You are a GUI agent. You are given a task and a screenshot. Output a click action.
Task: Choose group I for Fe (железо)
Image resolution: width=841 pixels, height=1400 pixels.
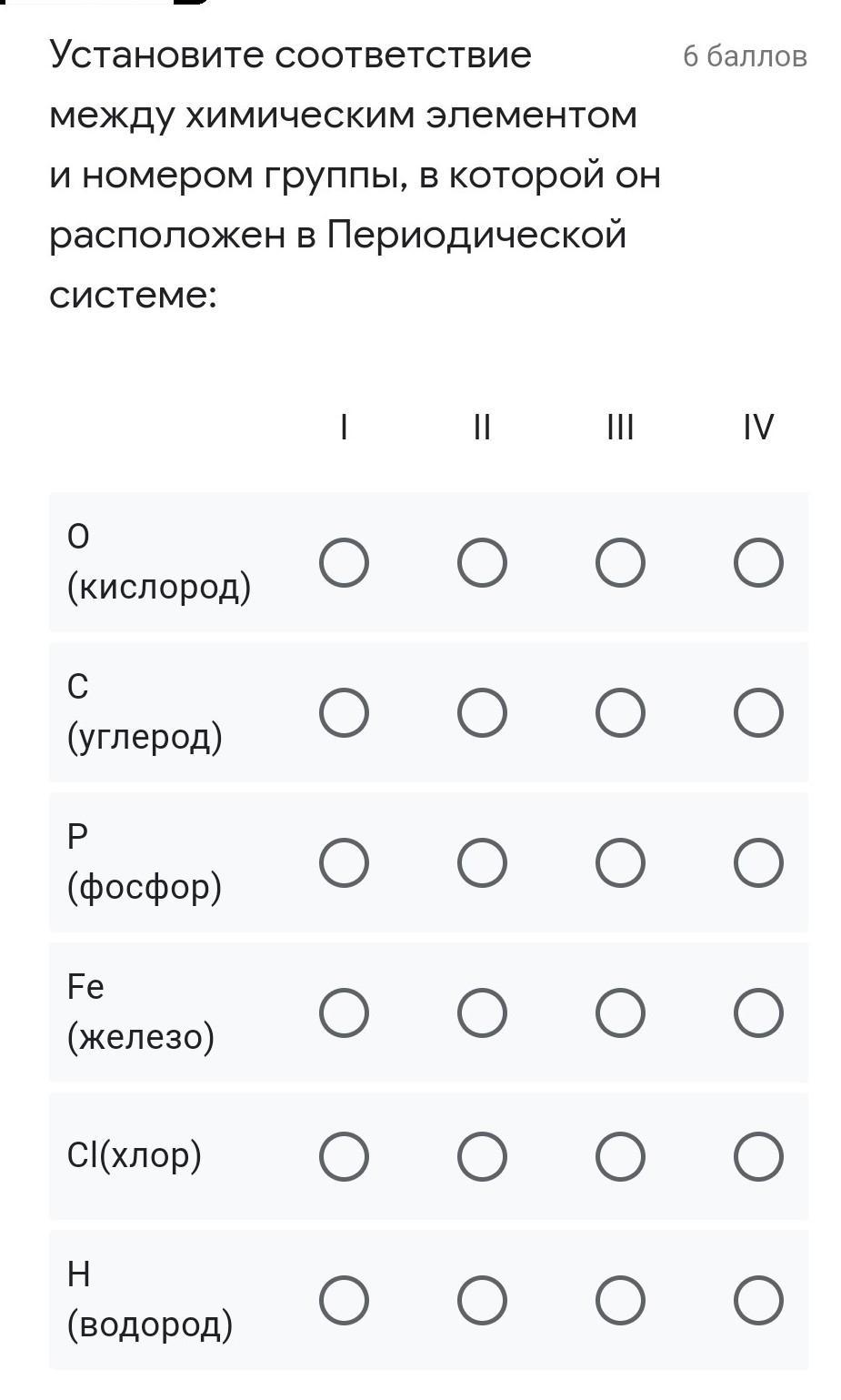[x=344, y=1012]
